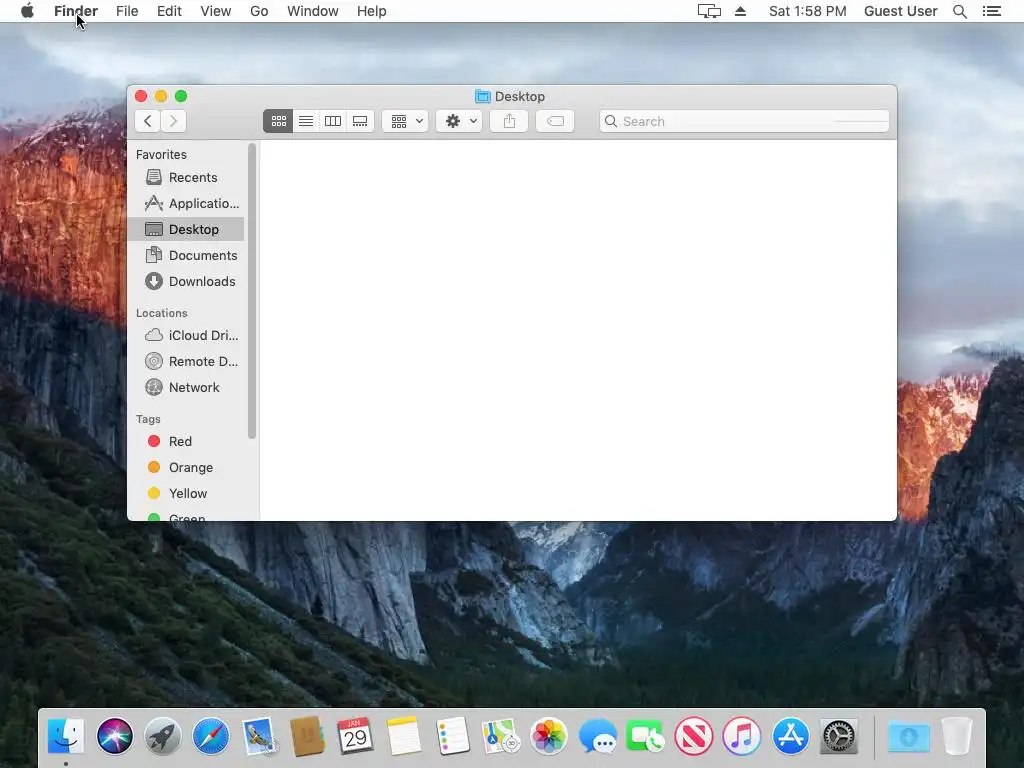This screenshot has width=1024, height=768.
Task: Open iCloud Drive in the sidebar
Action: pyautogui.click(x=186, y=335)
